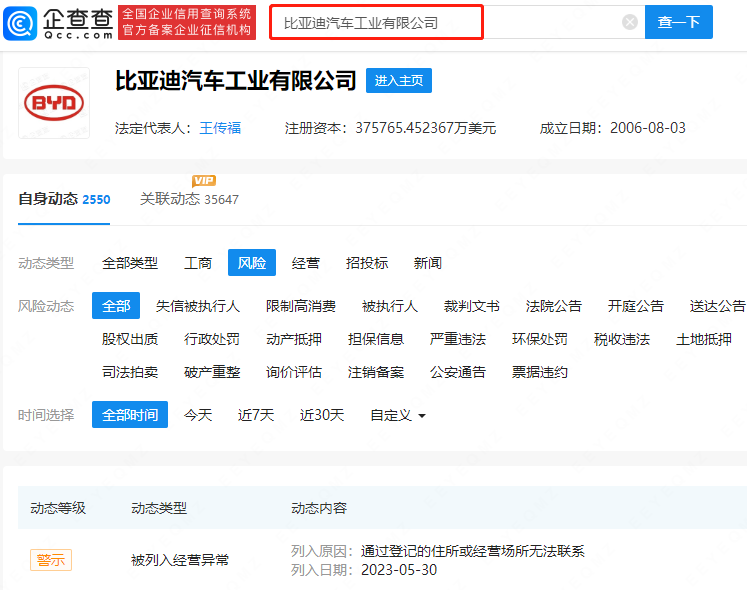Filter by 司法拍卖
747x590 pixels.
click(130, 372)
